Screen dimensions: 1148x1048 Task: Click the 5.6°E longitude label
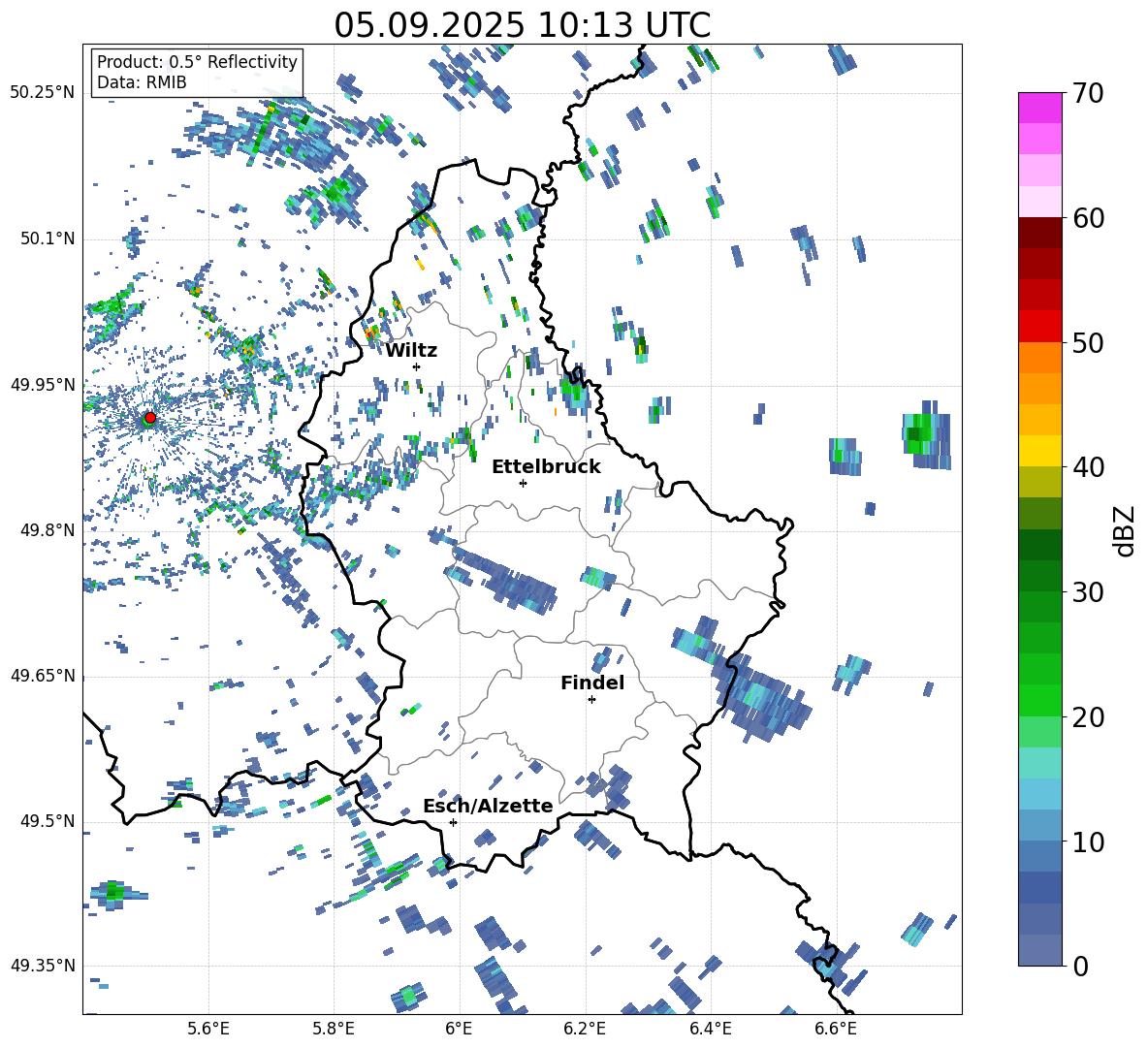208,1029
